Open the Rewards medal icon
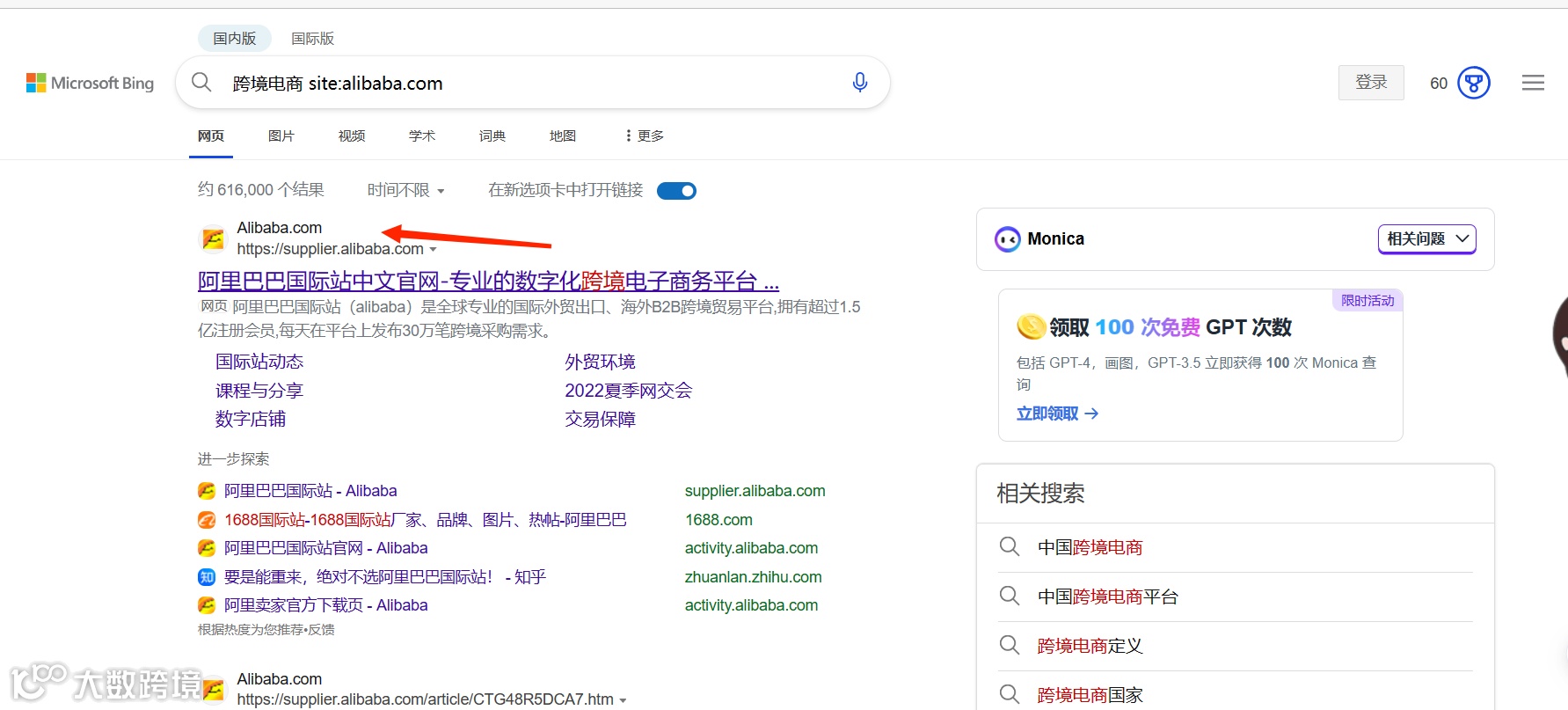 click(x=1474, y=83)
